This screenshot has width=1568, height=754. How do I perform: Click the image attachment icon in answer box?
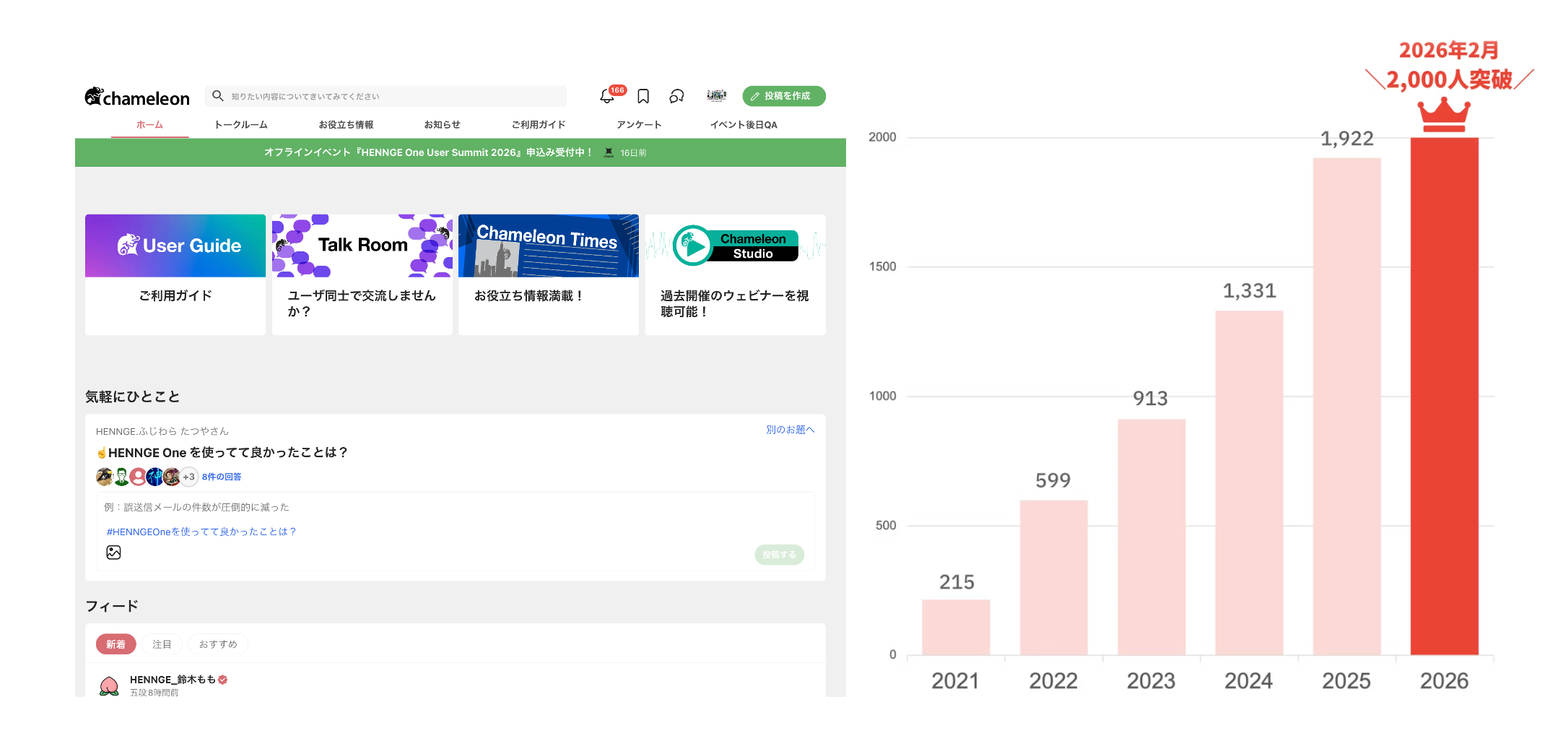113,552
